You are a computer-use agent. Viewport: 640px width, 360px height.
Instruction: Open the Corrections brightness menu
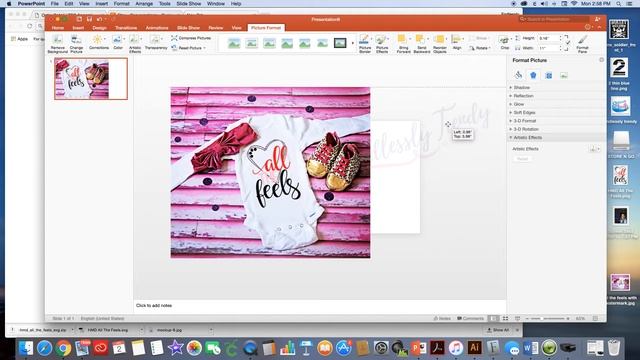pyautogui.click(x=99, y=43)
